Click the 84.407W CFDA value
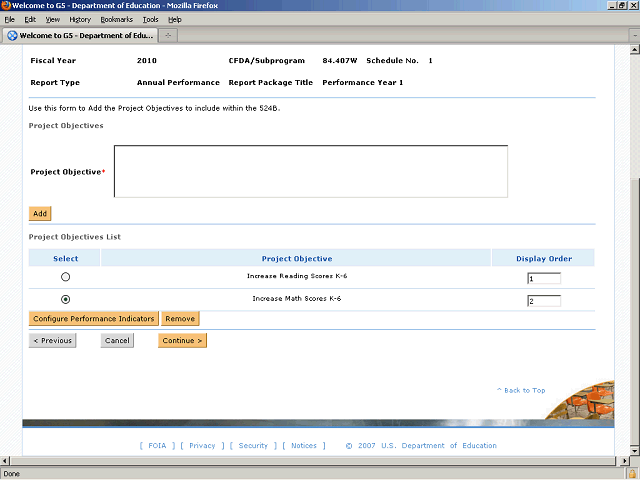 click(x=340, y=60)
